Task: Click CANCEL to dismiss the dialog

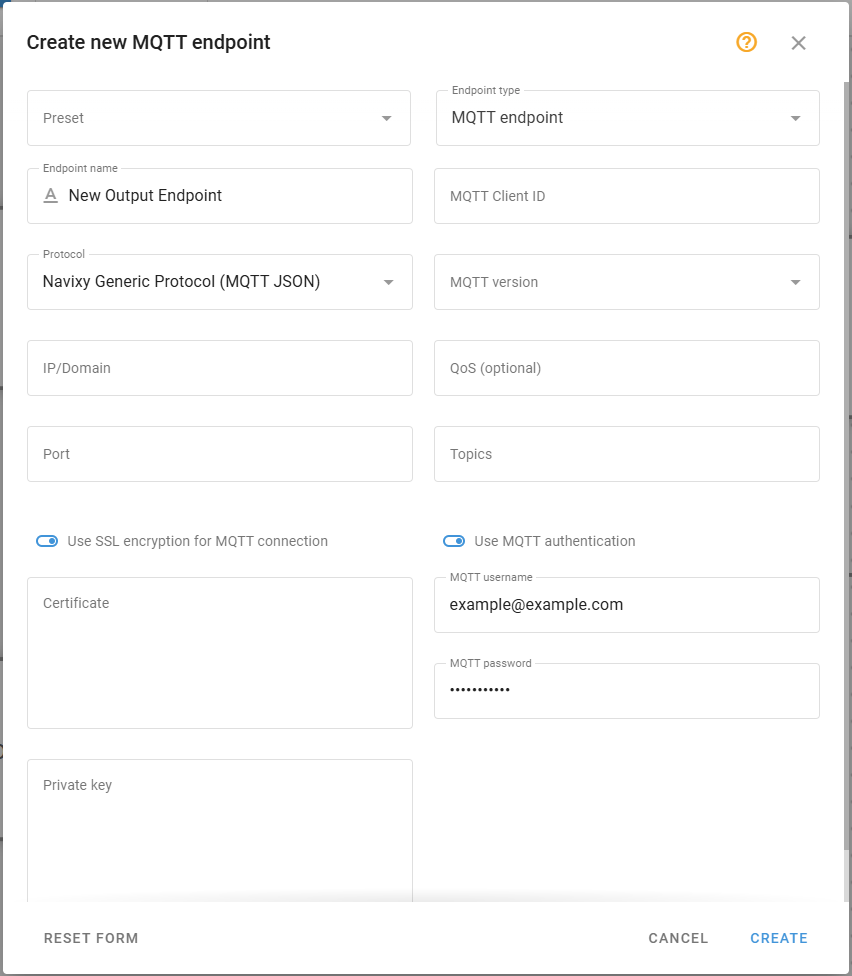Action: pos(678,938)
